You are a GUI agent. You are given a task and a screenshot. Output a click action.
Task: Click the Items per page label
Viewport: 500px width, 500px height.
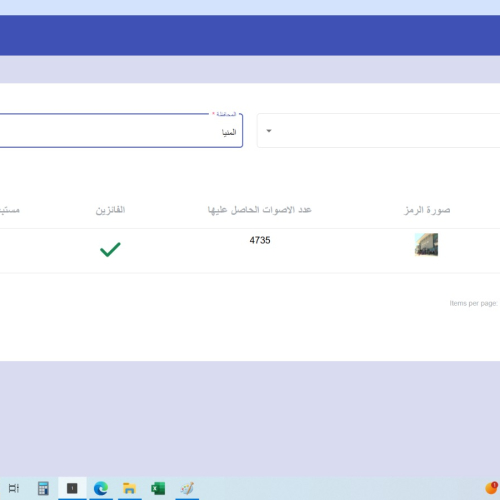pos(473,303)
